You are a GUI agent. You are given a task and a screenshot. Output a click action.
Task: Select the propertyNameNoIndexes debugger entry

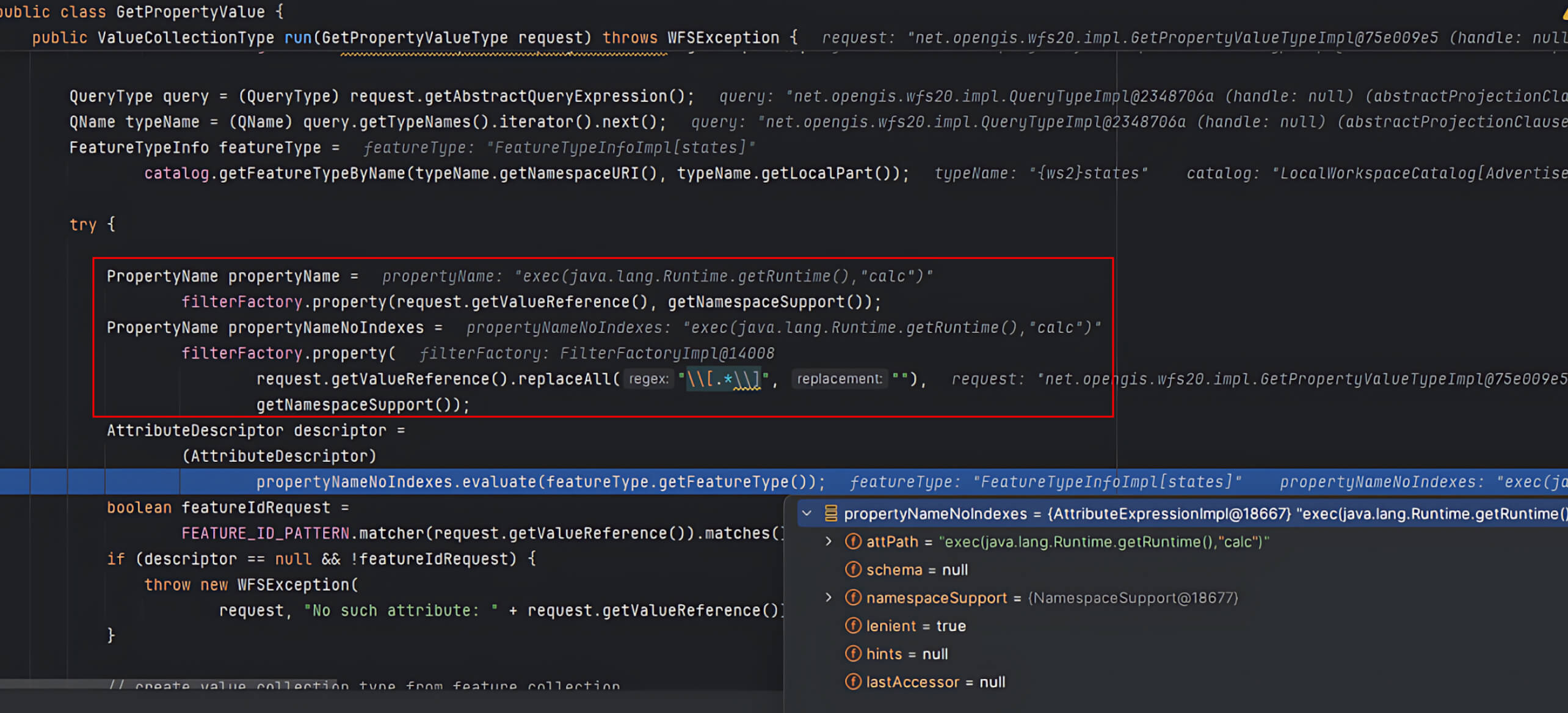[977, 514]
